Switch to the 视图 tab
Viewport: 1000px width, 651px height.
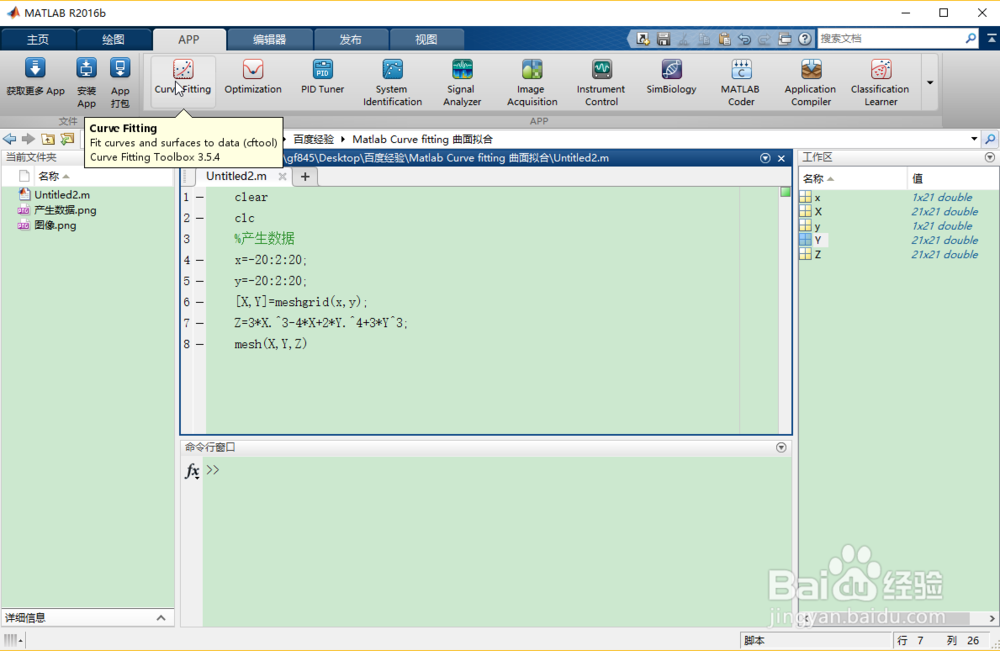click(x=427, y=40)
